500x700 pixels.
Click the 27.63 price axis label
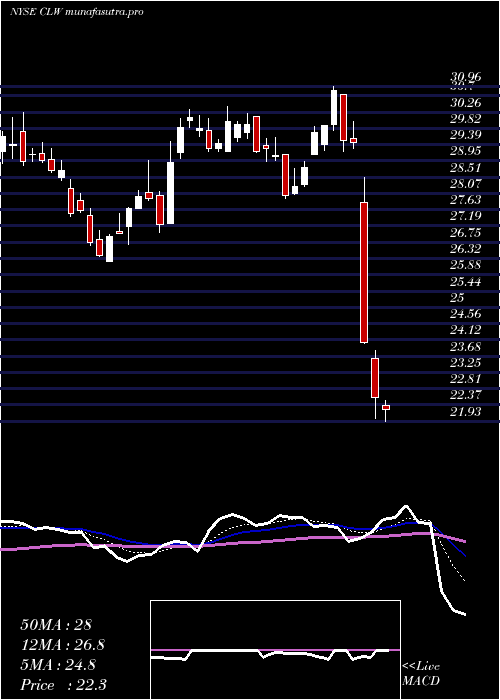click(x=466, y=200)
